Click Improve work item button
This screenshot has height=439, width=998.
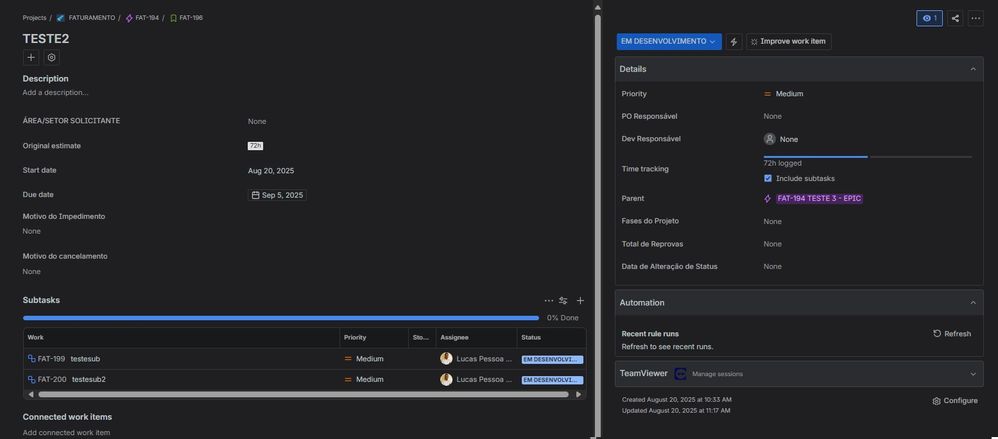click(x=789, y=41)
